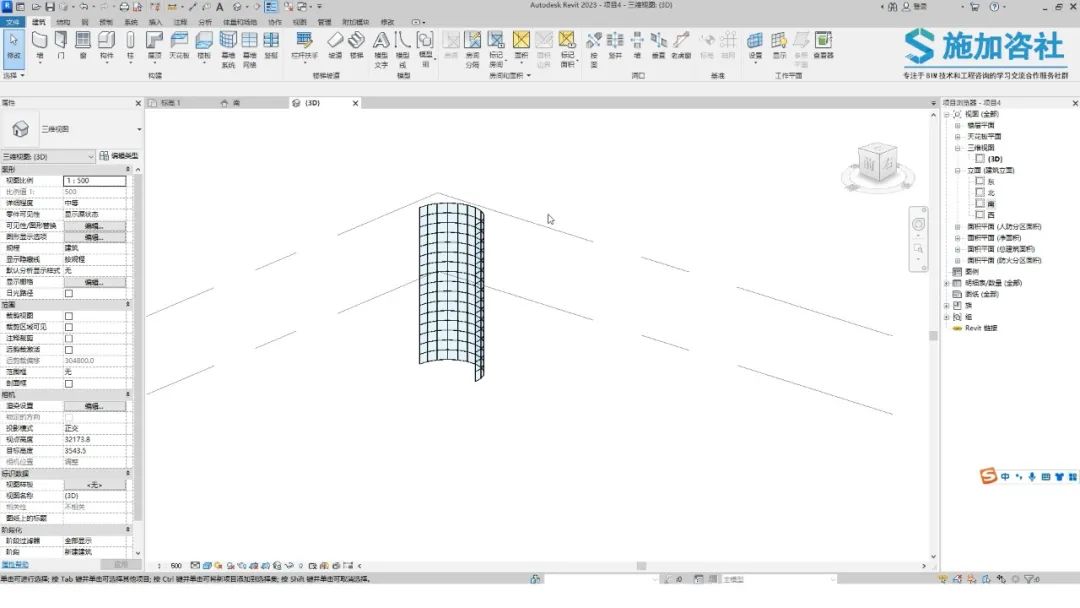Select the Curtain Grid (幕墙网格) tool
Screen dimensions: 1080x608
(249, 50)
